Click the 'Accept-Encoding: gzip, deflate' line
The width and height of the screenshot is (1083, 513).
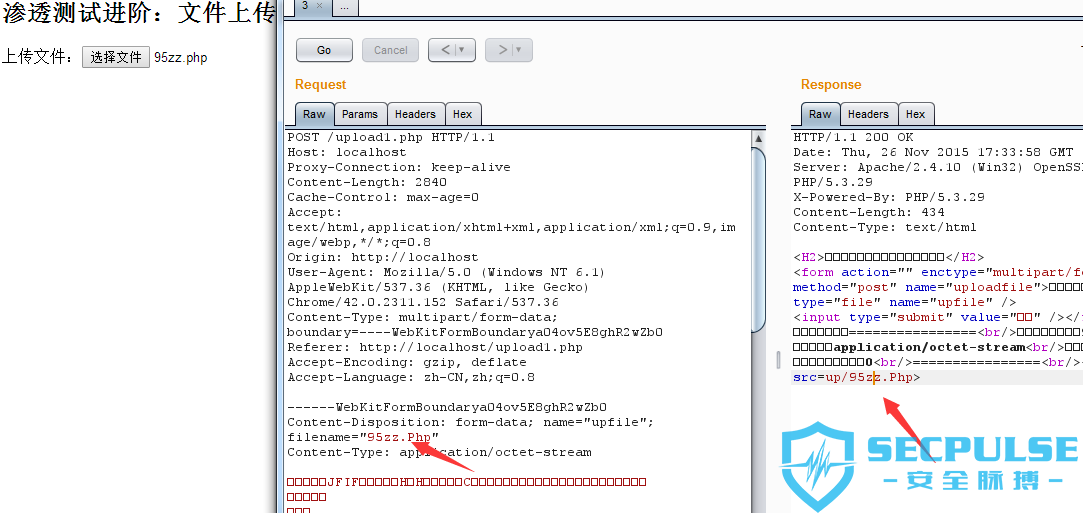click(x=407, y=362)
